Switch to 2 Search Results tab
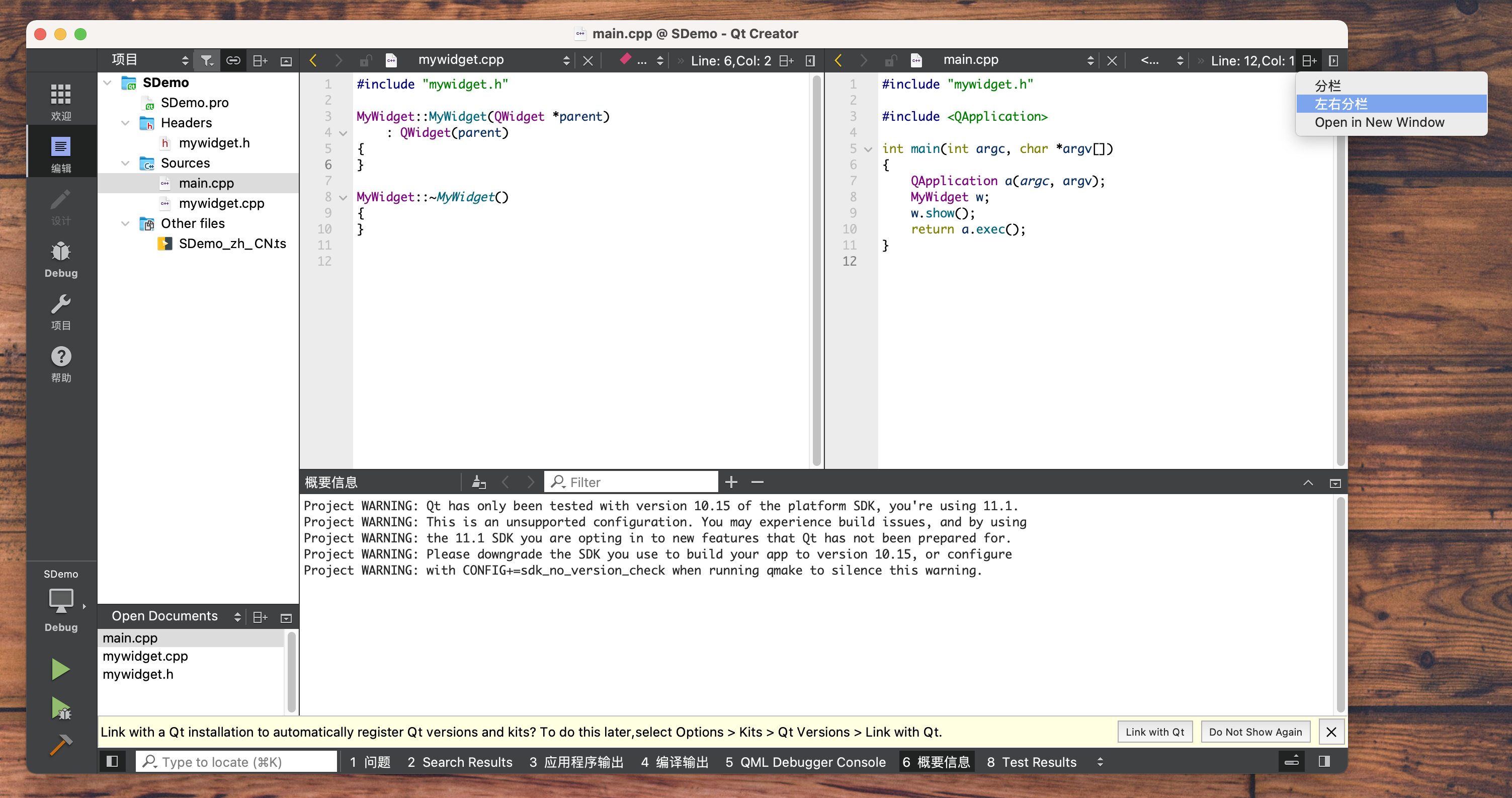 (460, 762)
